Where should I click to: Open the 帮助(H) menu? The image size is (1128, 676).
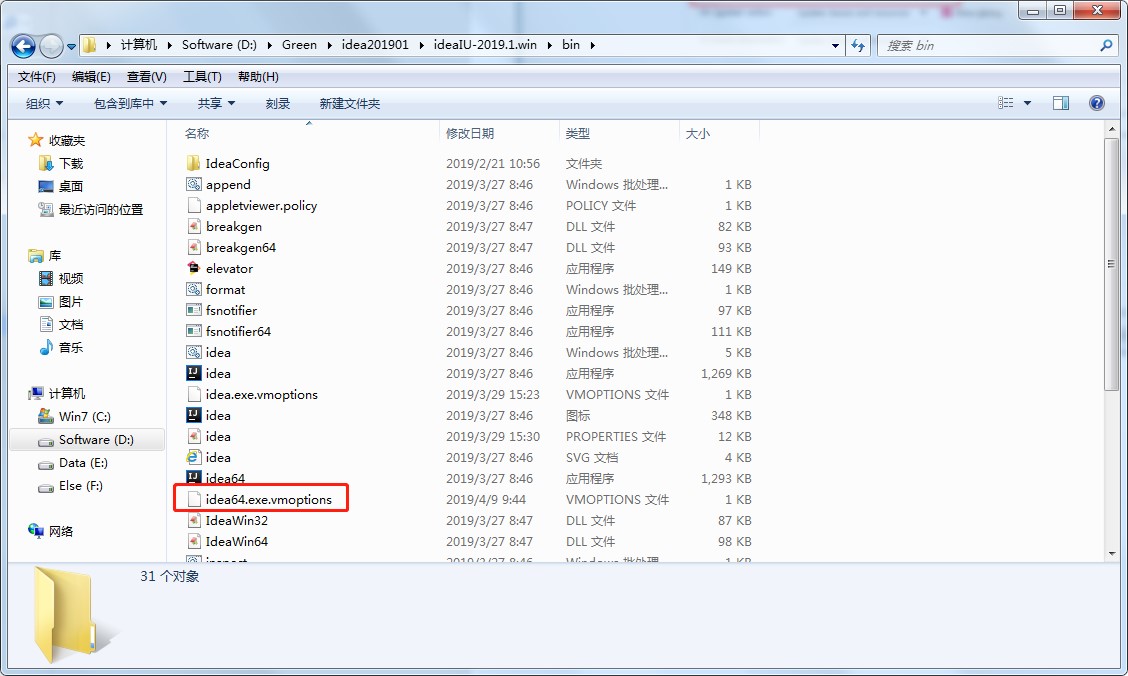(258, 76)
